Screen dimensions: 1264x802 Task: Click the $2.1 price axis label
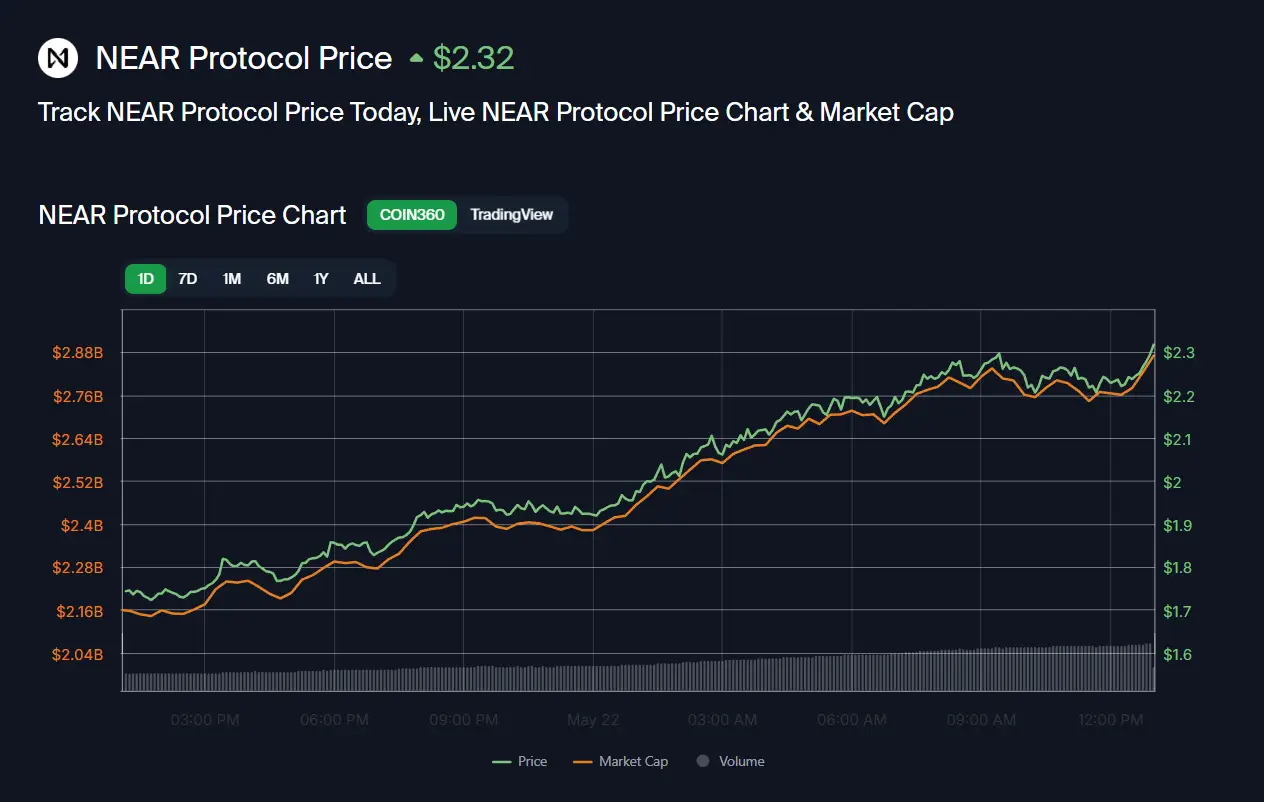(x=1179, y=439)
